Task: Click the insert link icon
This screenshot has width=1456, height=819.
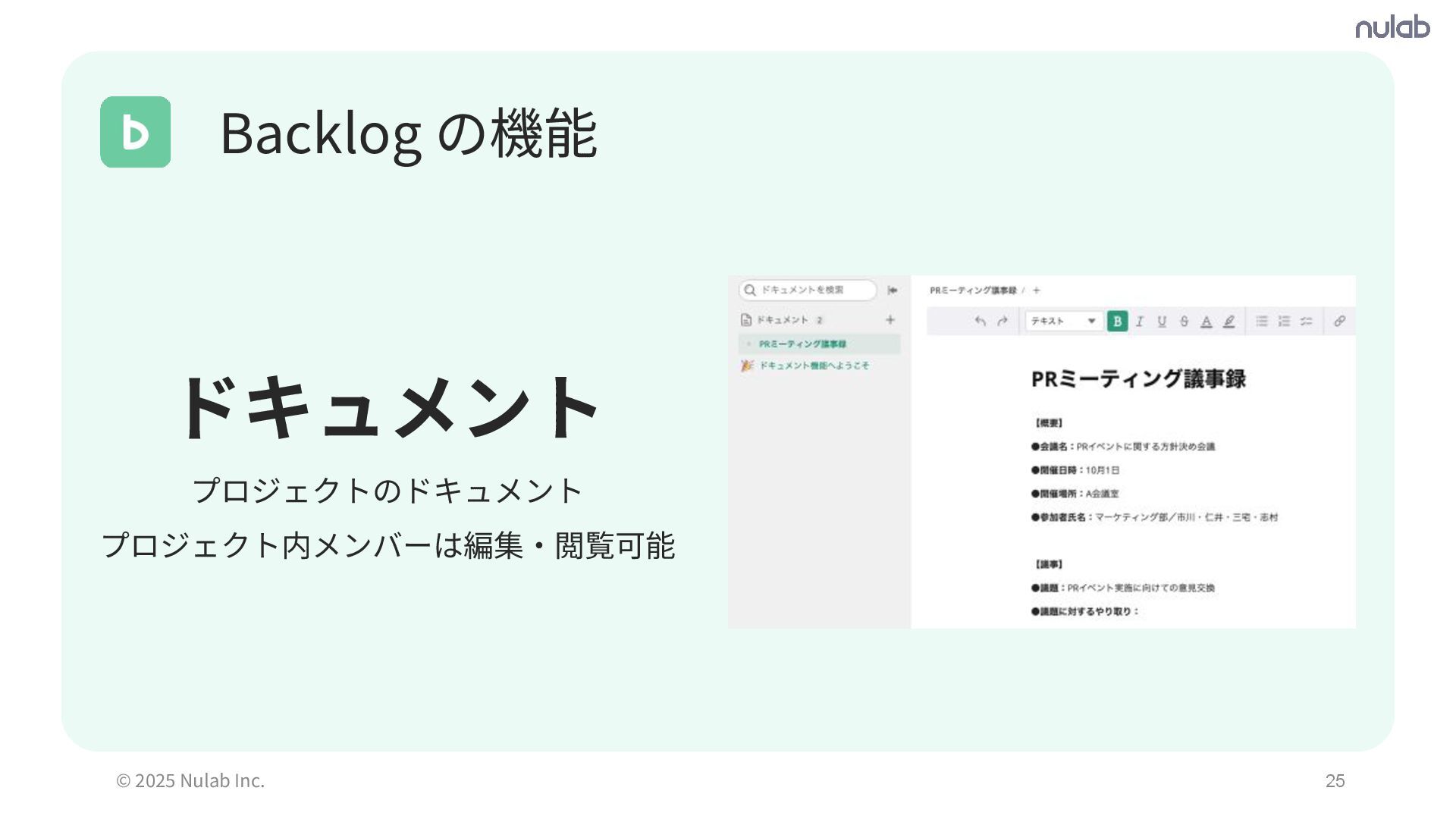Action: coord(1340,321)
